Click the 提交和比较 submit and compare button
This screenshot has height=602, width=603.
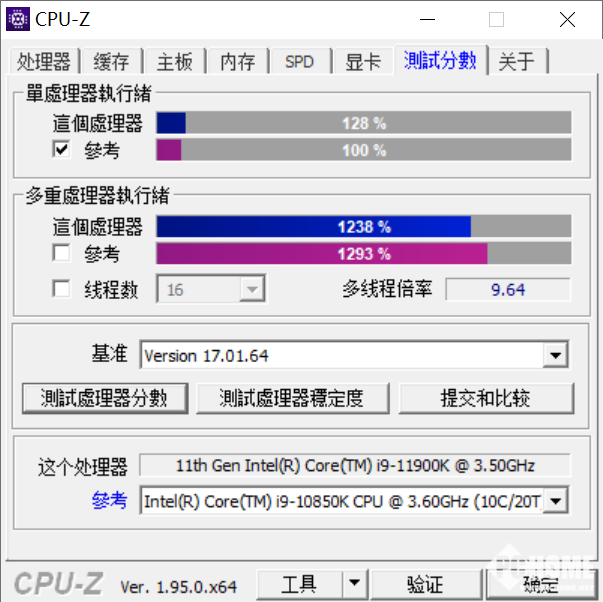coord(486,399)
